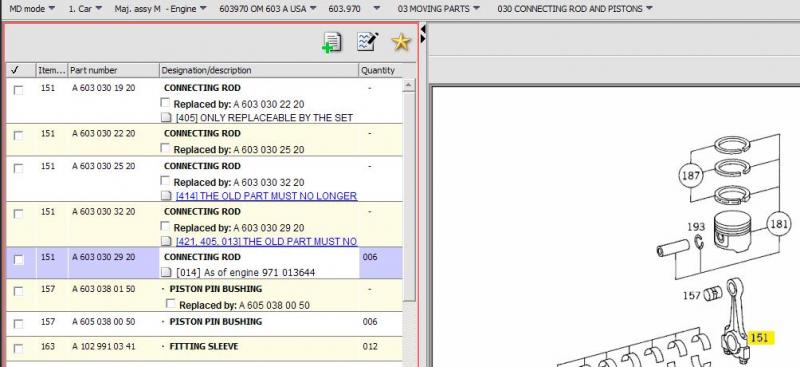Screen dimensions: 800x367
Task: Select checkbox for fitting sleeve A 102 991 03 41
Action: pos(18,349)
